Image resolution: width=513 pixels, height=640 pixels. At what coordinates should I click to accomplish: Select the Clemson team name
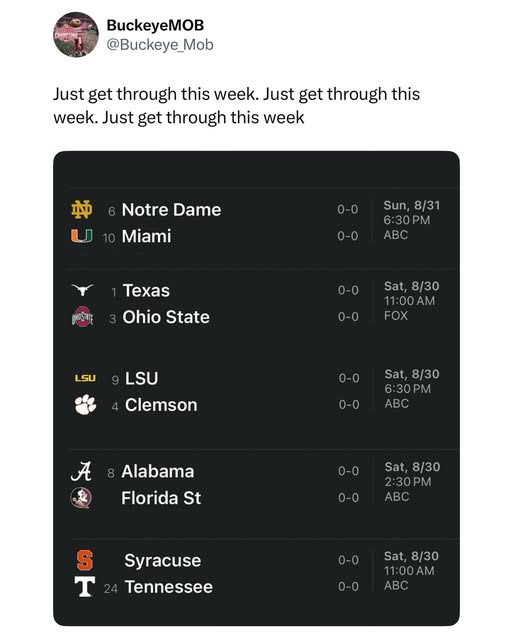(x=161, y=405)
